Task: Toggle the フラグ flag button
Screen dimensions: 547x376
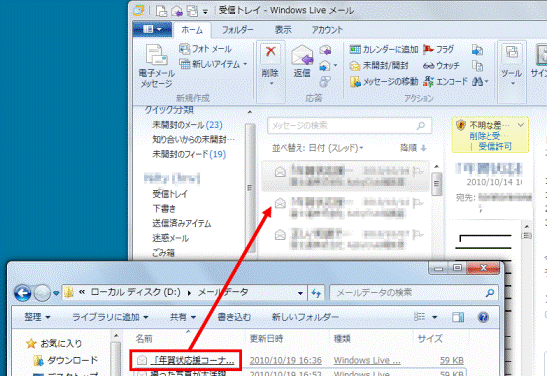Action: pos(439,50)
